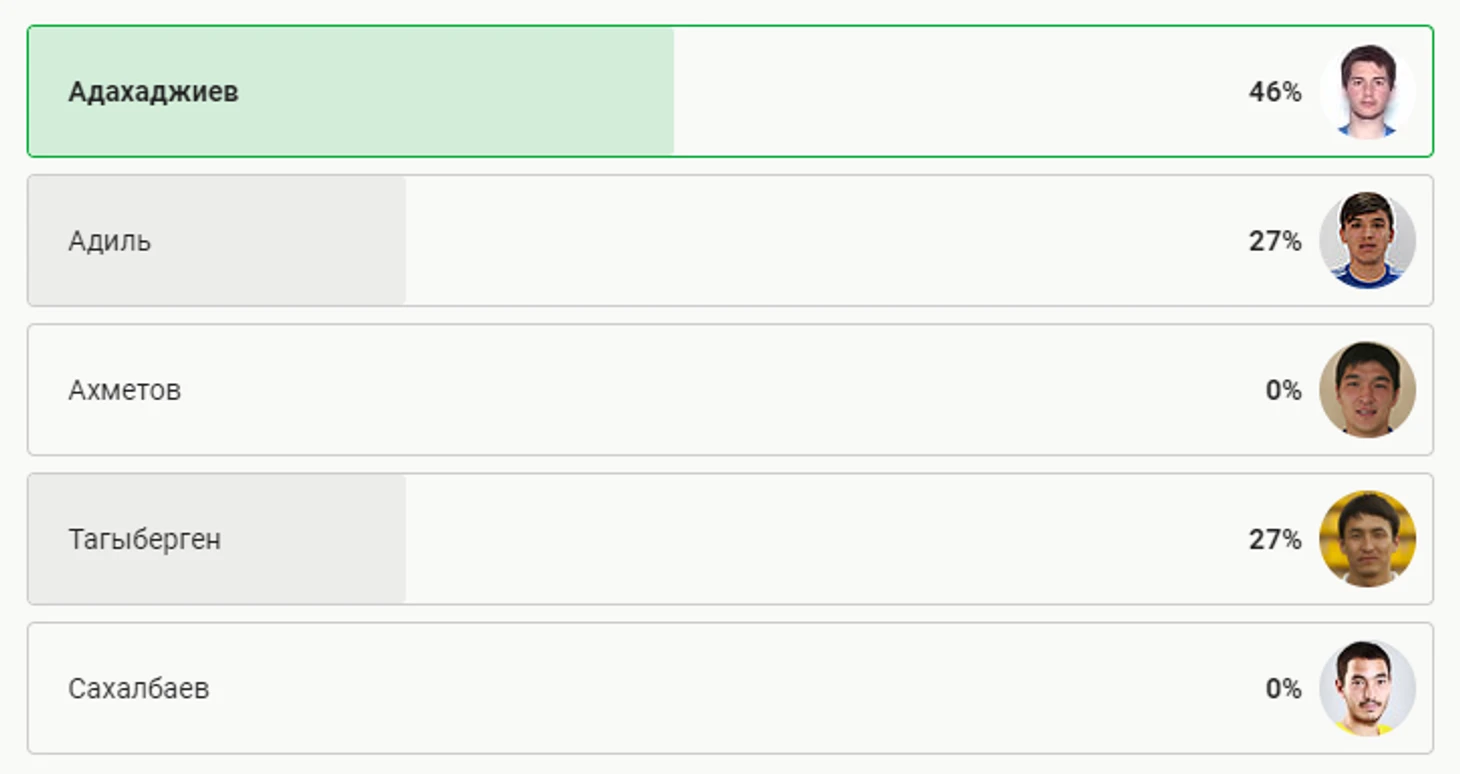Click the 46% result for Адахаджиев

(x=1275, y=92)
